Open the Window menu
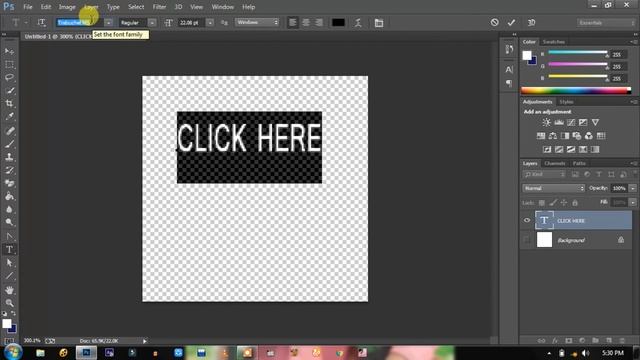Image resolution: width=640 pixels, height=360 pixels. point(222,7)
